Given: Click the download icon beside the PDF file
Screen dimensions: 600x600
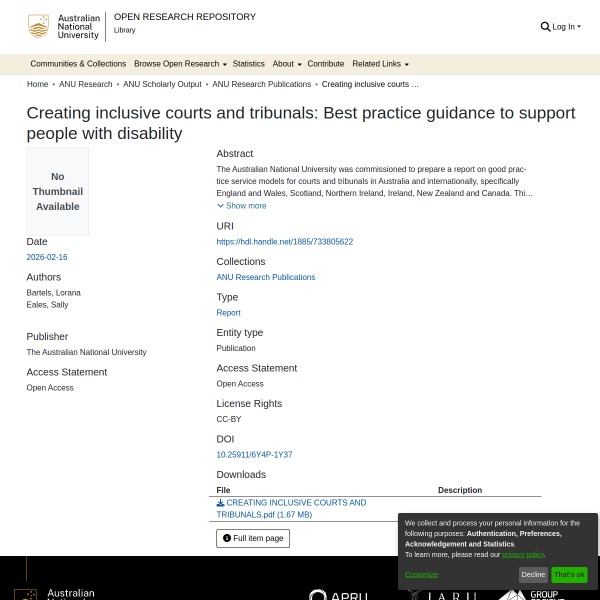Looking at the screenshot, I should click(220, 503).
